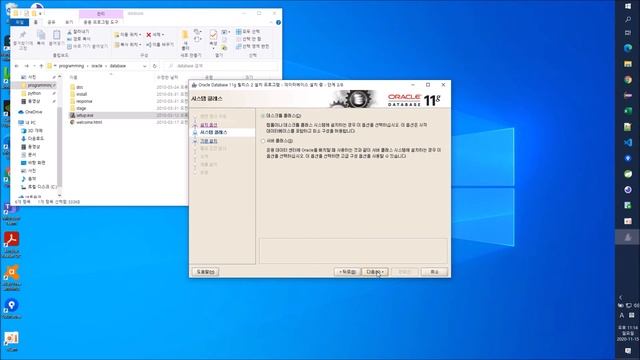Click Paste shortcut (바로 가기 붙여넣기) in ribbon
The height and width of the screenshot is (360, 640).
click(87, 47)
